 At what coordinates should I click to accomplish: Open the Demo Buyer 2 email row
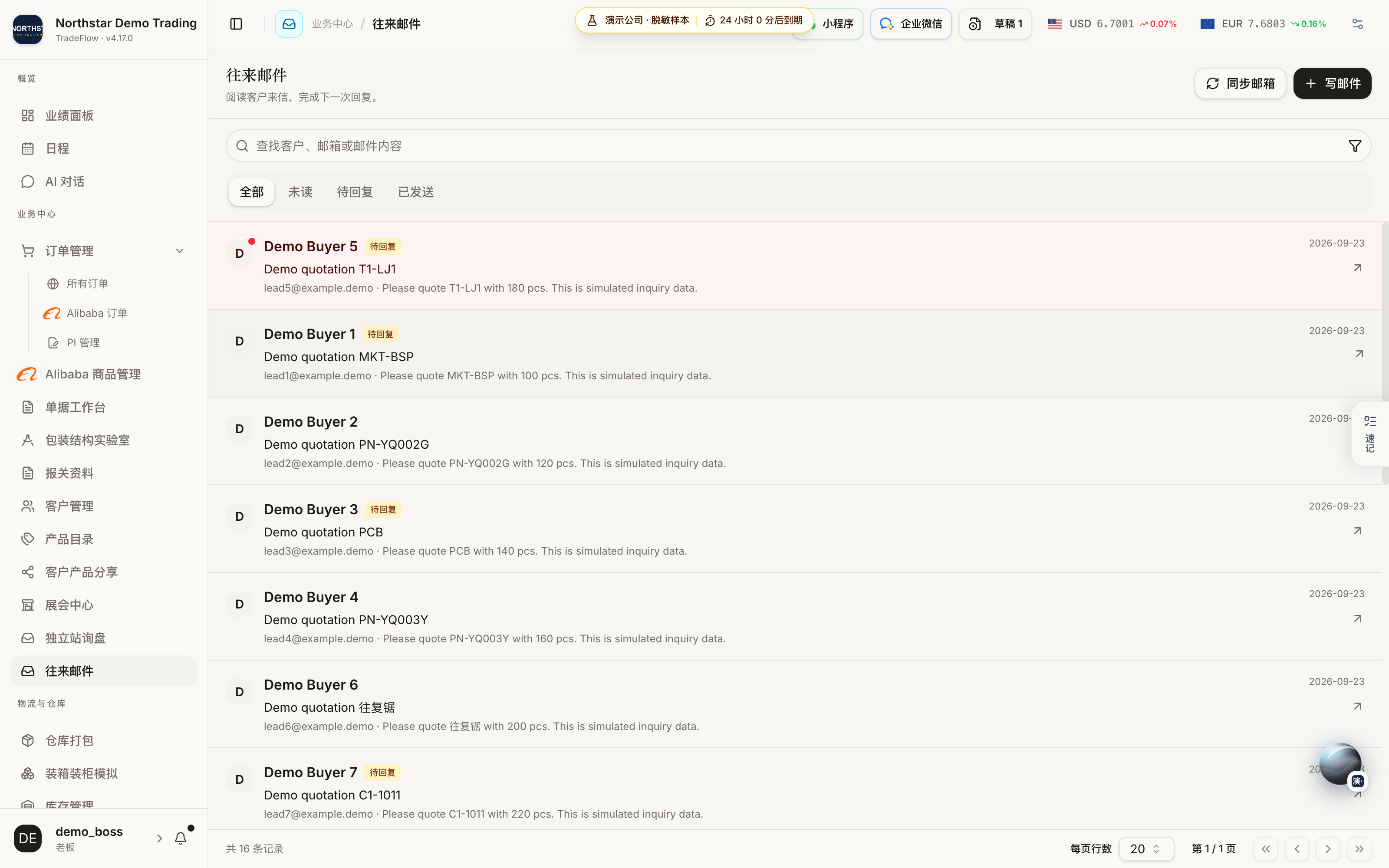(795, 441)
